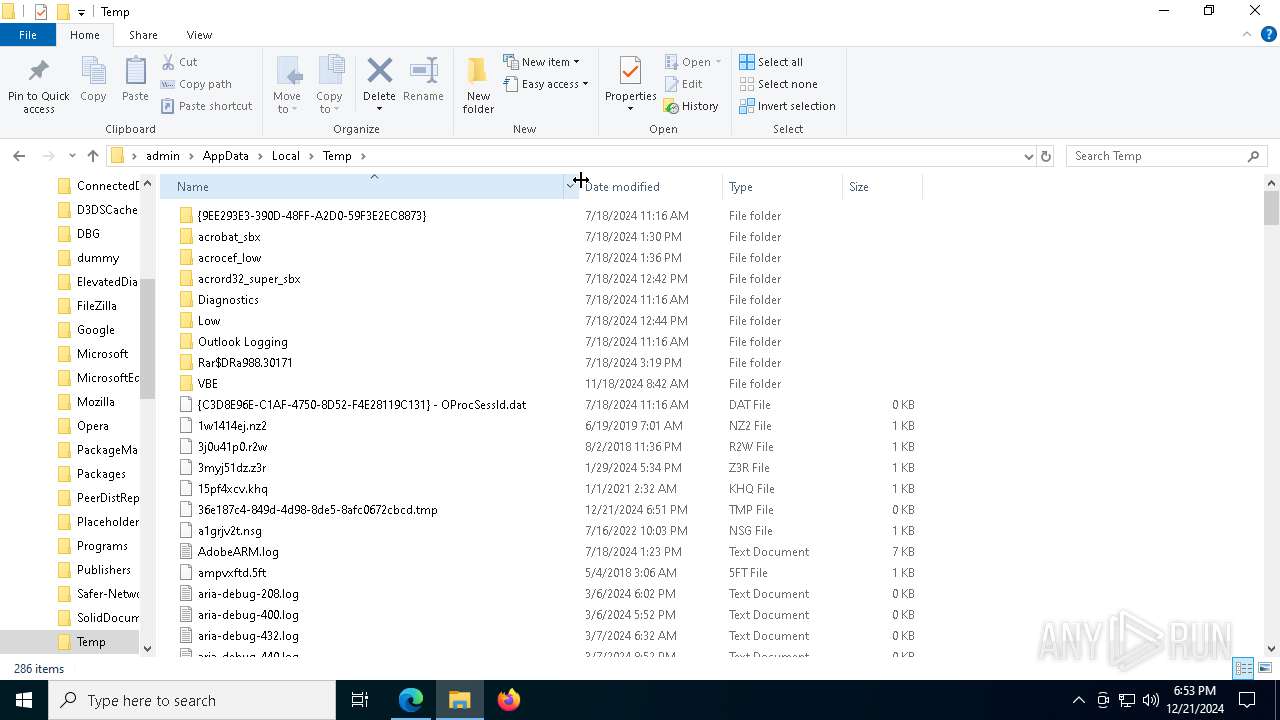Click the Rename icon
This screenshot has width=1280, height=720.
(423, 70)
